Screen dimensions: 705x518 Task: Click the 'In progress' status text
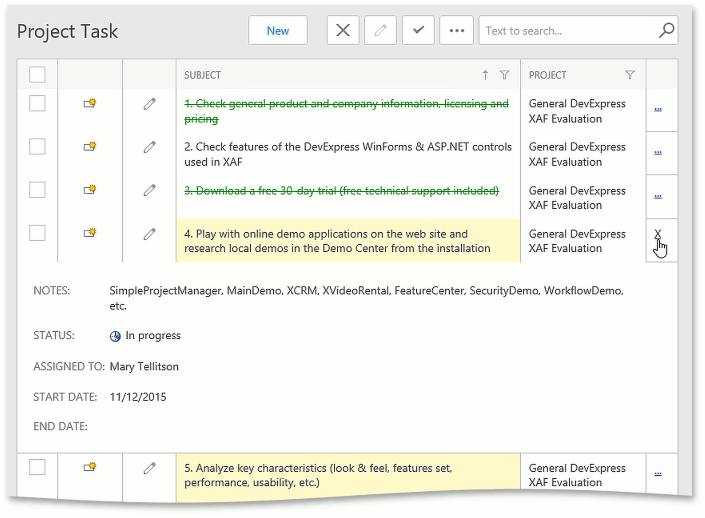tap(153, 336)
